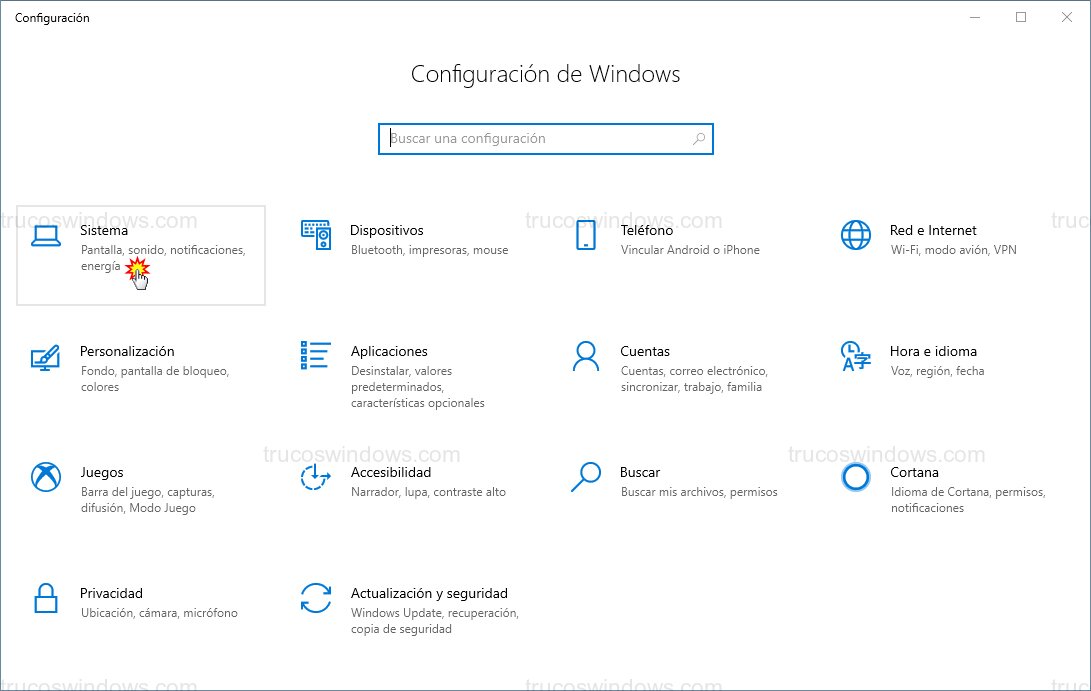Open the Privacidad padlock icon
The image size is (1091, 691).
pos(46,598)
